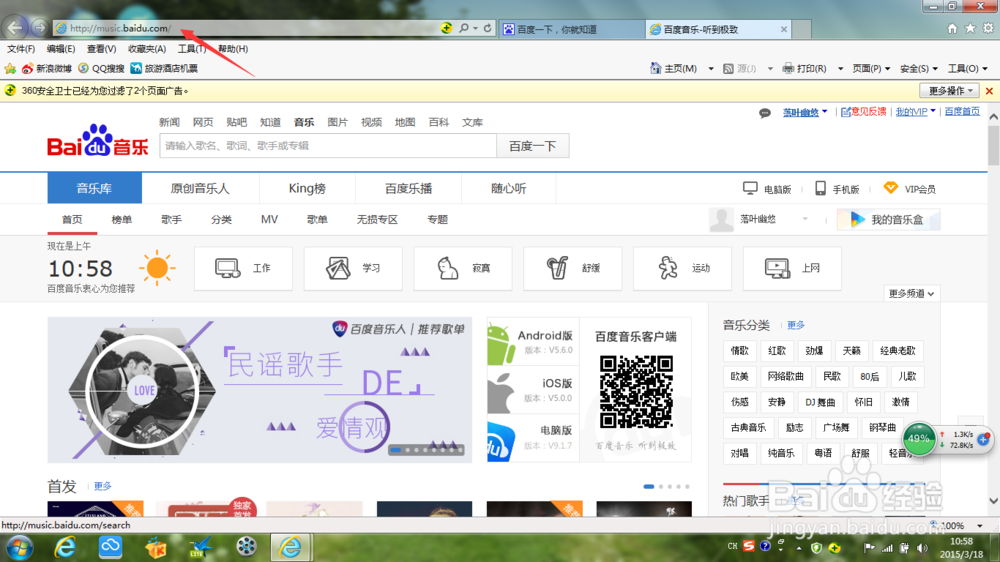The image size is (1000, 562).
Task: Click the 百度一下 search button
Action: pos(533,145)
